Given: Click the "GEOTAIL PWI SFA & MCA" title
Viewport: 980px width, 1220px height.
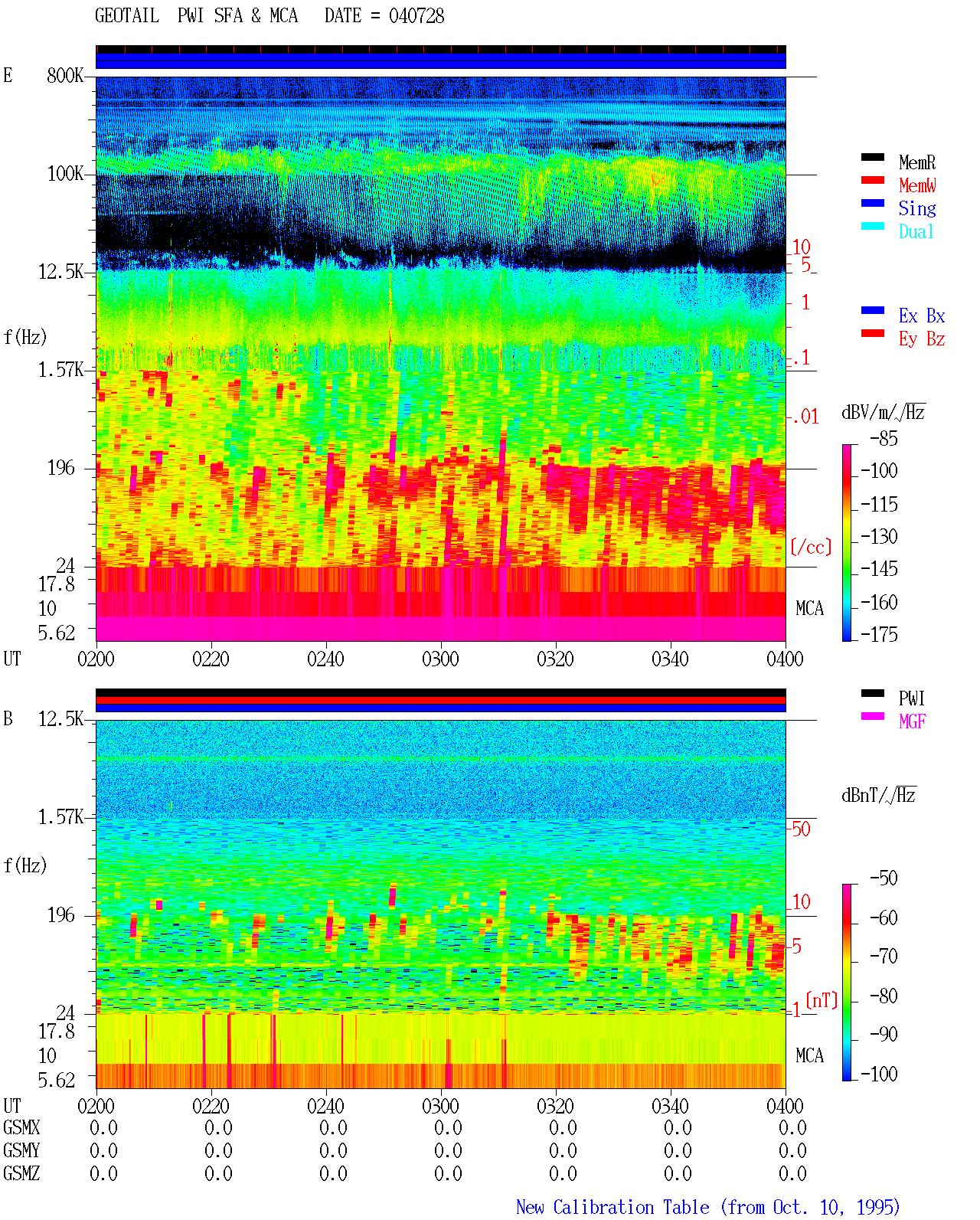Looking at the screenshot, I should click(x=197, y=15).
